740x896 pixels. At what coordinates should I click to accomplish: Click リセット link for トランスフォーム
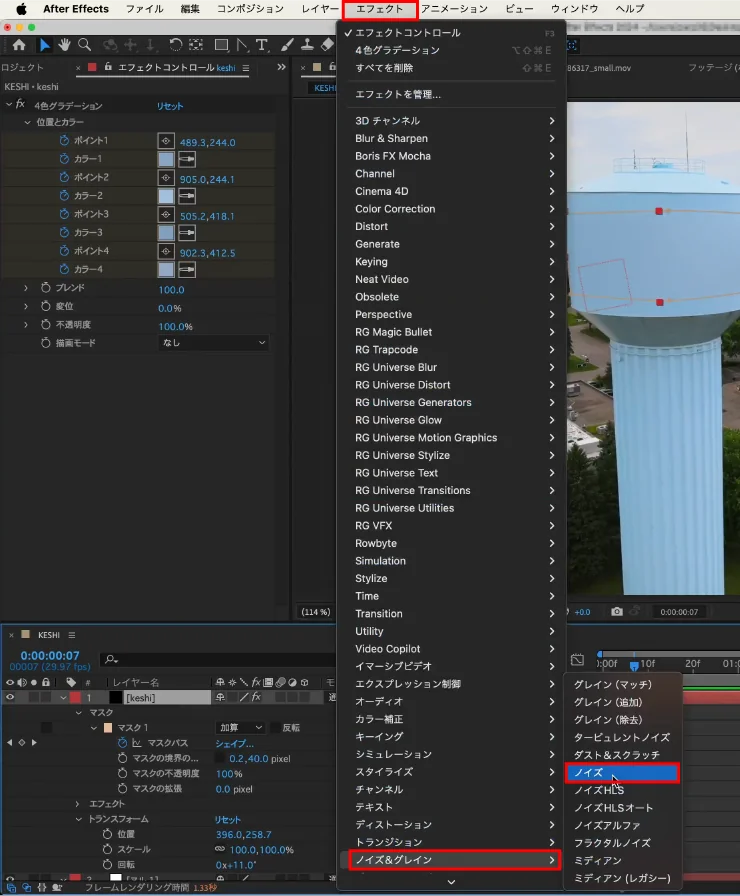pos(227,819)
